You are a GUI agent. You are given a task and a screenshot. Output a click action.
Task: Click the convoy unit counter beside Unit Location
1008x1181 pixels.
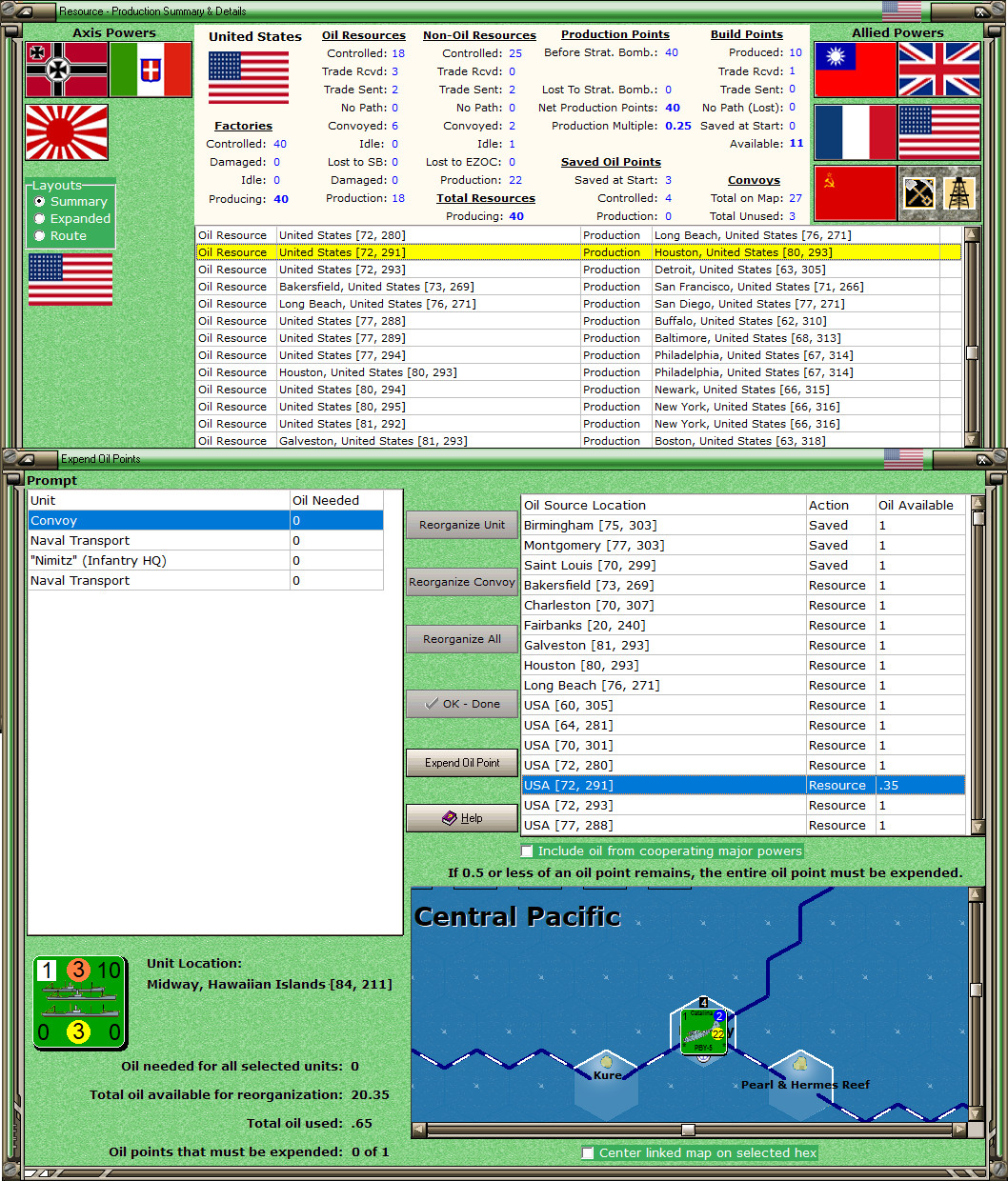80,1003
